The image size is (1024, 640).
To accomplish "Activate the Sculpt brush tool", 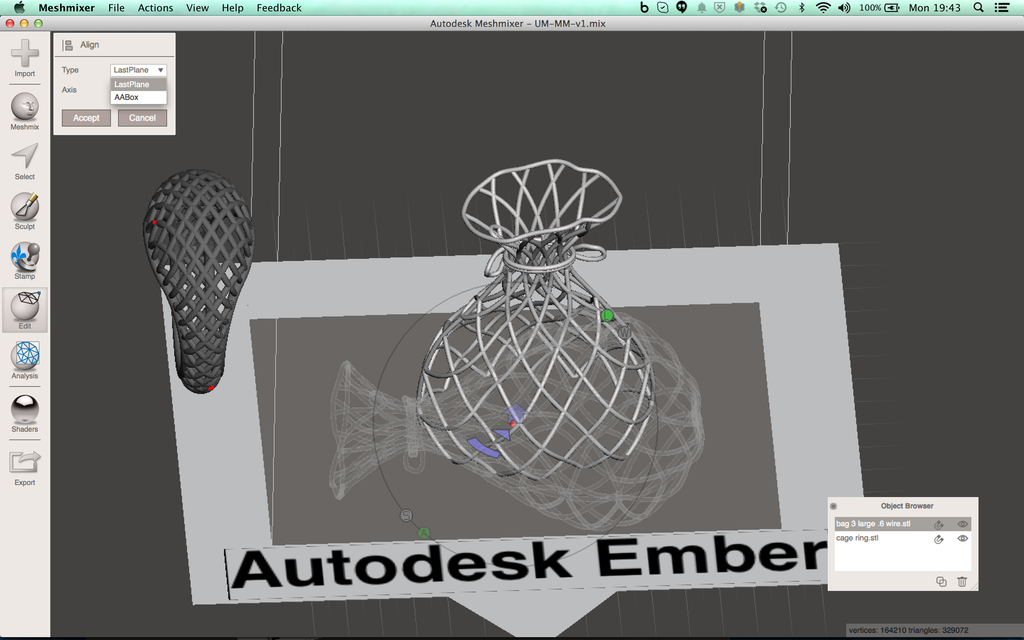I will [25, 211].
